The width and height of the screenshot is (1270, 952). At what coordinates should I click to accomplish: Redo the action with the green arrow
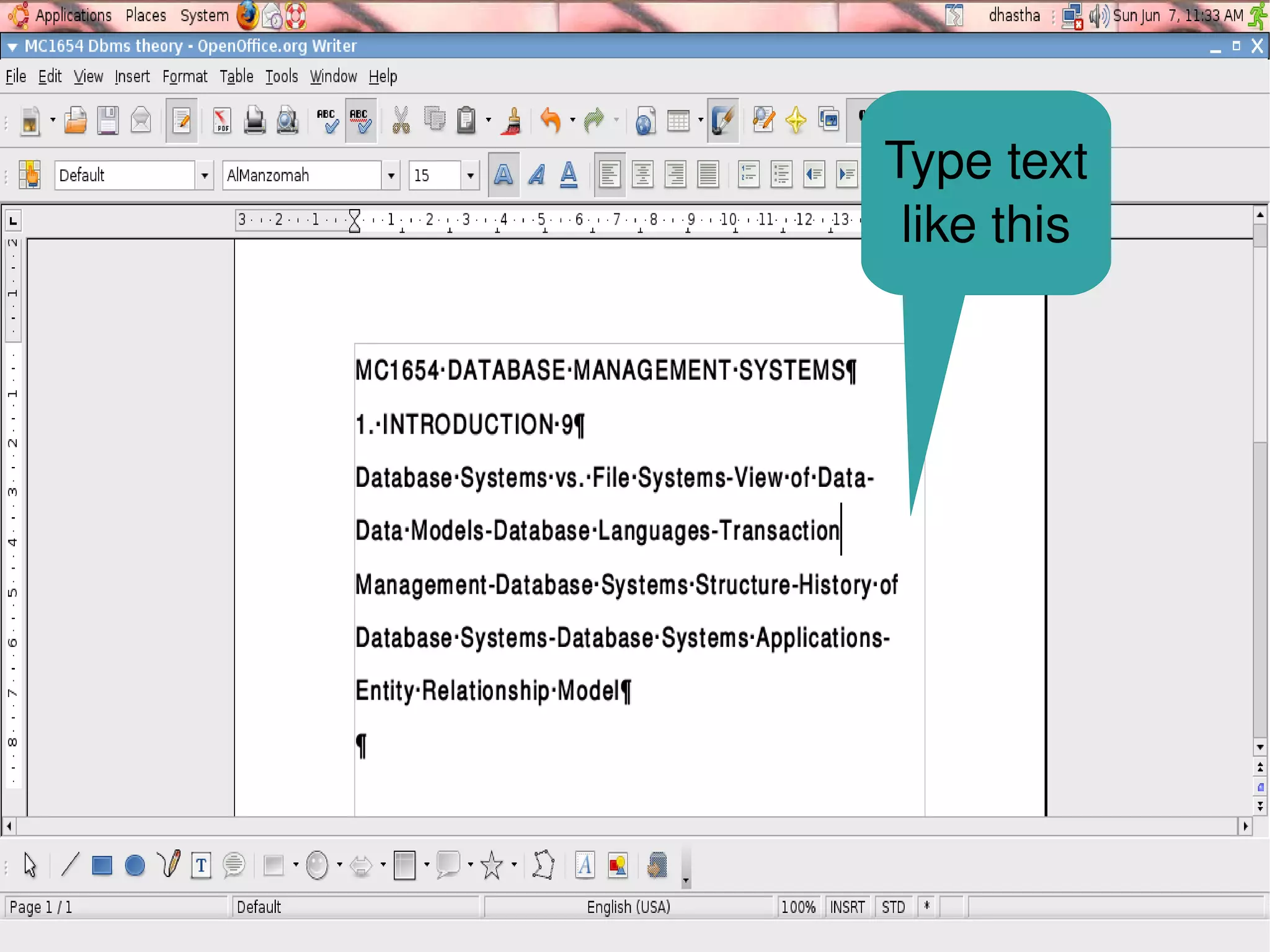[x=594, y=120]
